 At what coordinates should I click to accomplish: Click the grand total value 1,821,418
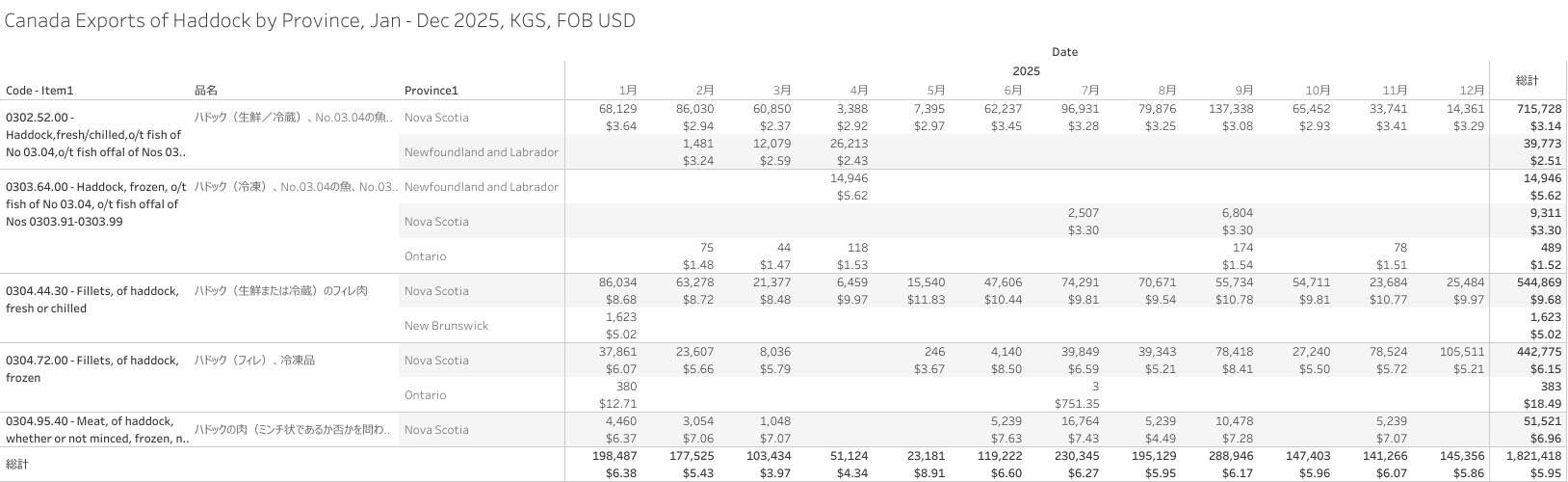pos(1531,456)
